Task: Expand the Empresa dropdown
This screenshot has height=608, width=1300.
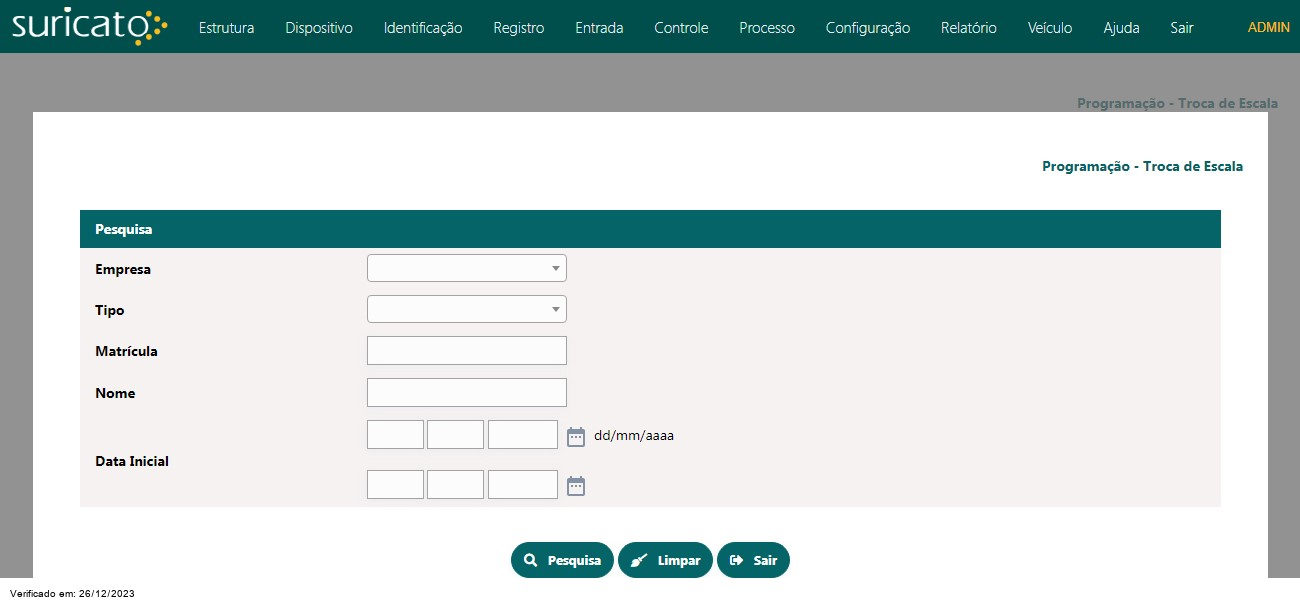Action: (466, 268)
